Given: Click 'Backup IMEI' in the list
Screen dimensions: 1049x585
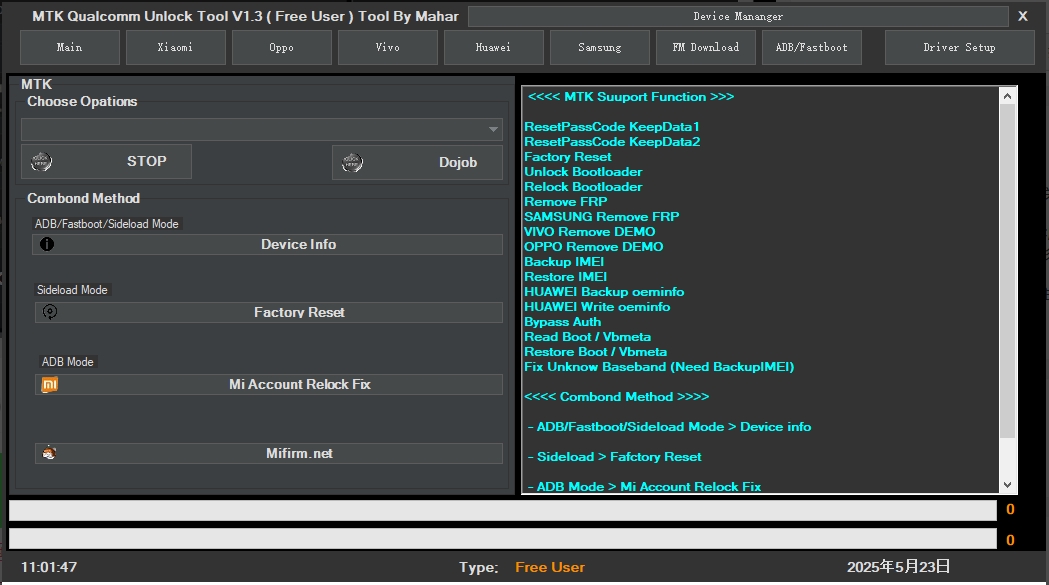Looking at the screenshot, I should 564,262.
